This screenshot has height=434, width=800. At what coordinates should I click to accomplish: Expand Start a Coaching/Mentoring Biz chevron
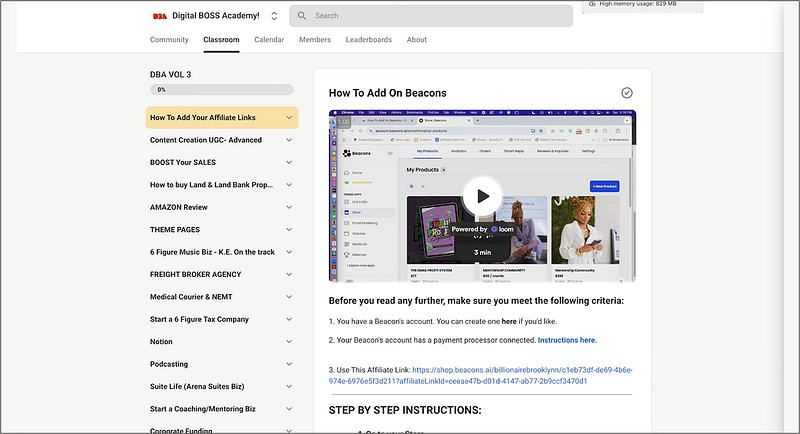tap(289, 410)
